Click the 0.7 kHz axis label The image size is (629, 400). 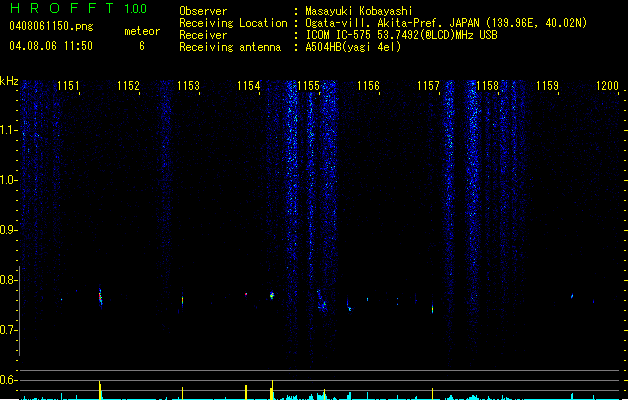coord(8,330)
